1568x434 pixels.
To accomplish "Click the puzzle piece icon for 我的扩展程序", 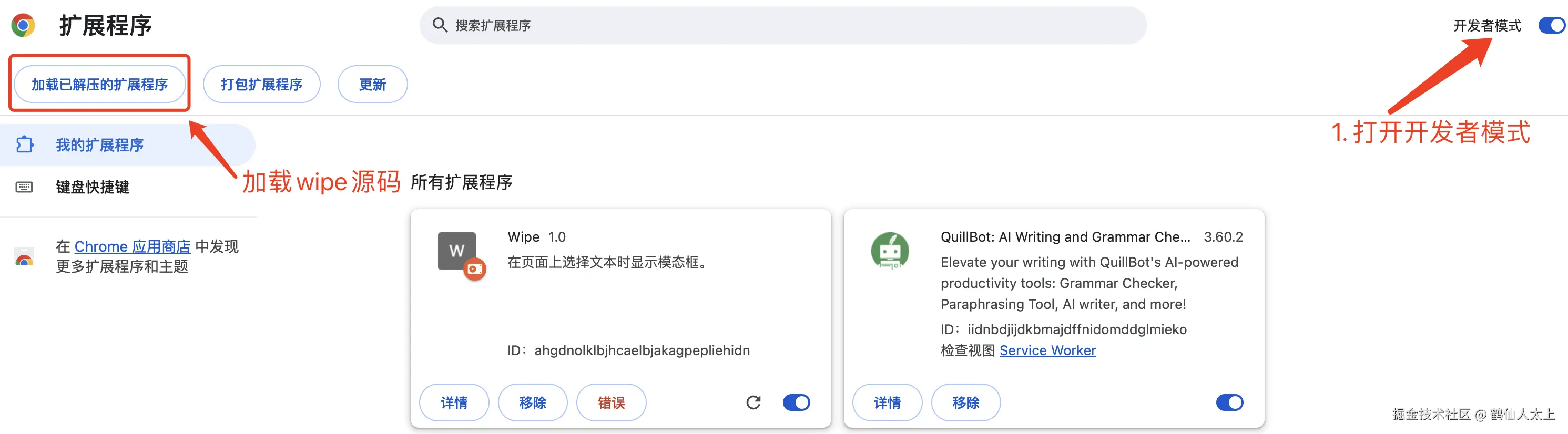I will 24,144.
